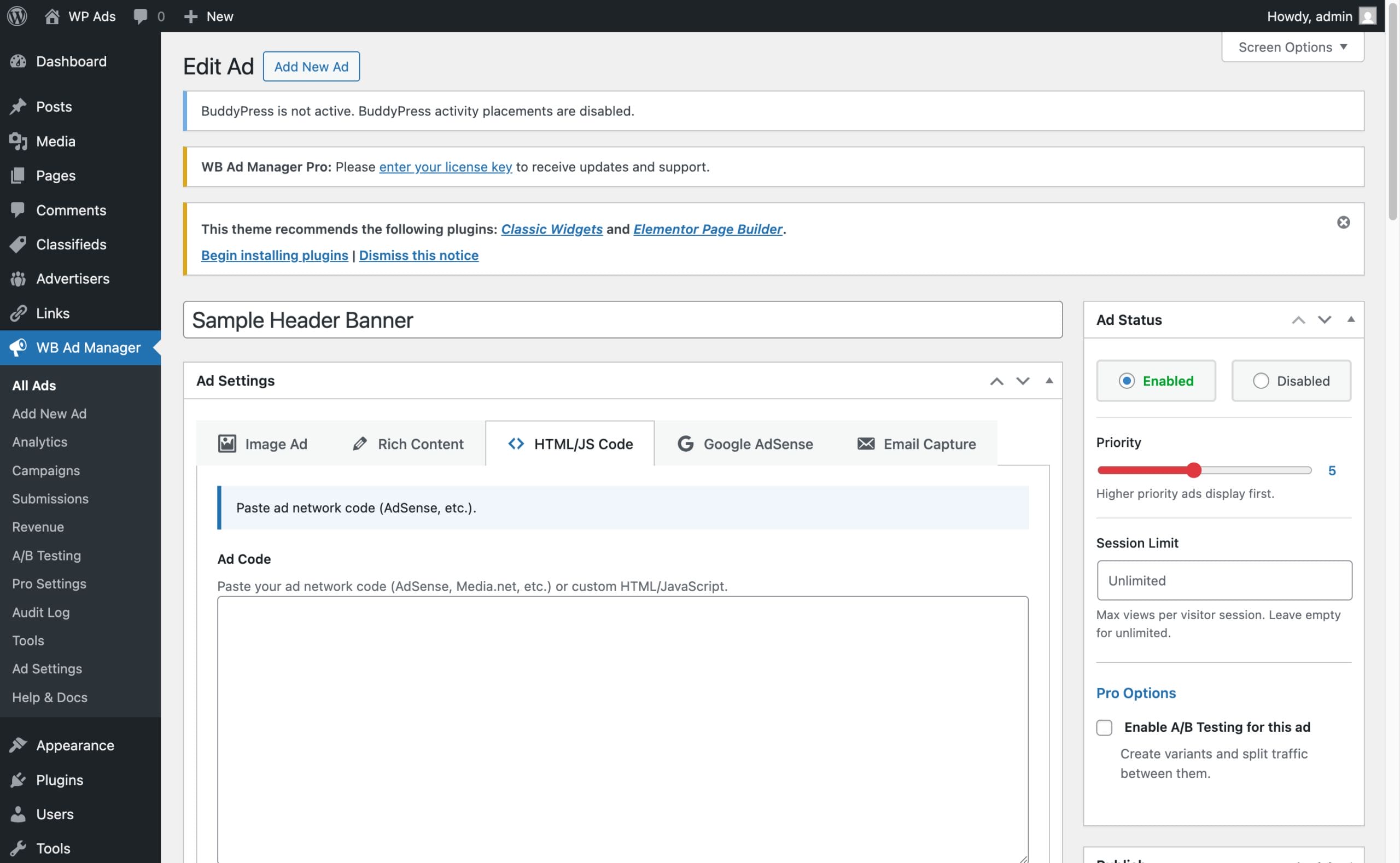The image size is (1400, 863).
Task: Enable A/B Testing for this ad
Action: click(1104, 727)
